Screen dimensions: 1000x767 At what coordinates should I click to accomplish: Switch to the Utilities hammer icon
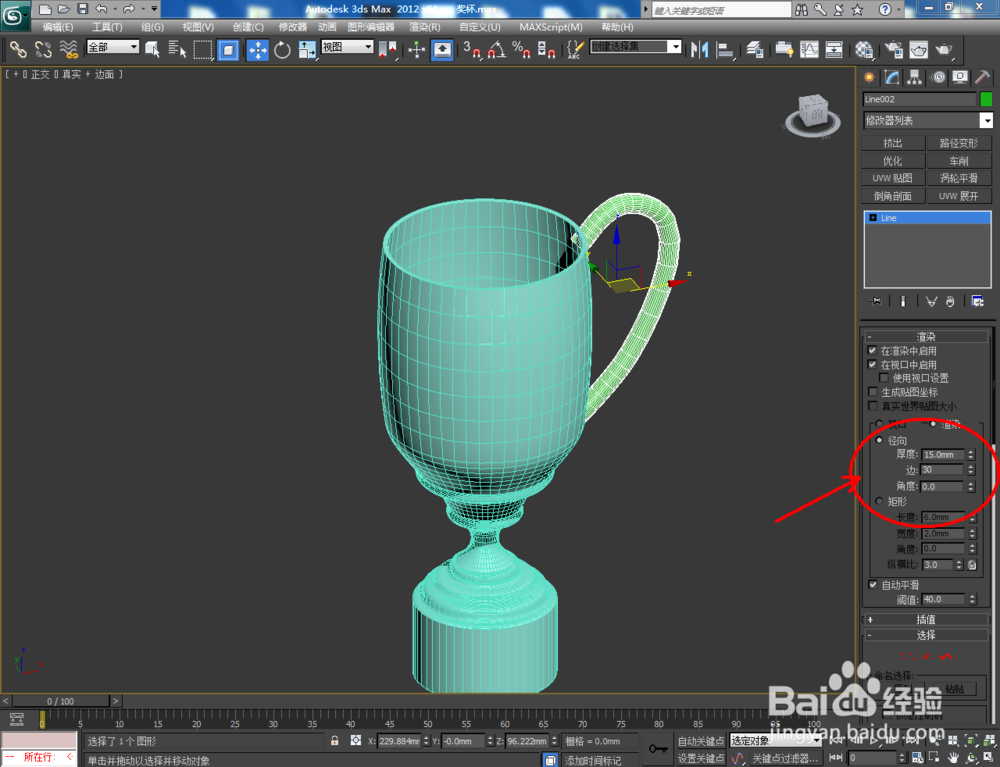click(982, 77)
